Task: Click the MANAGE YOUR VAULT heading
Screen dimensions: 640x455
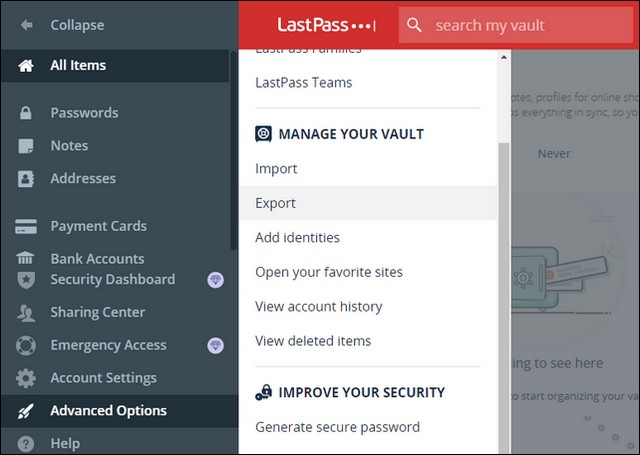Action: pyautogui.click(x=351, y=134)
